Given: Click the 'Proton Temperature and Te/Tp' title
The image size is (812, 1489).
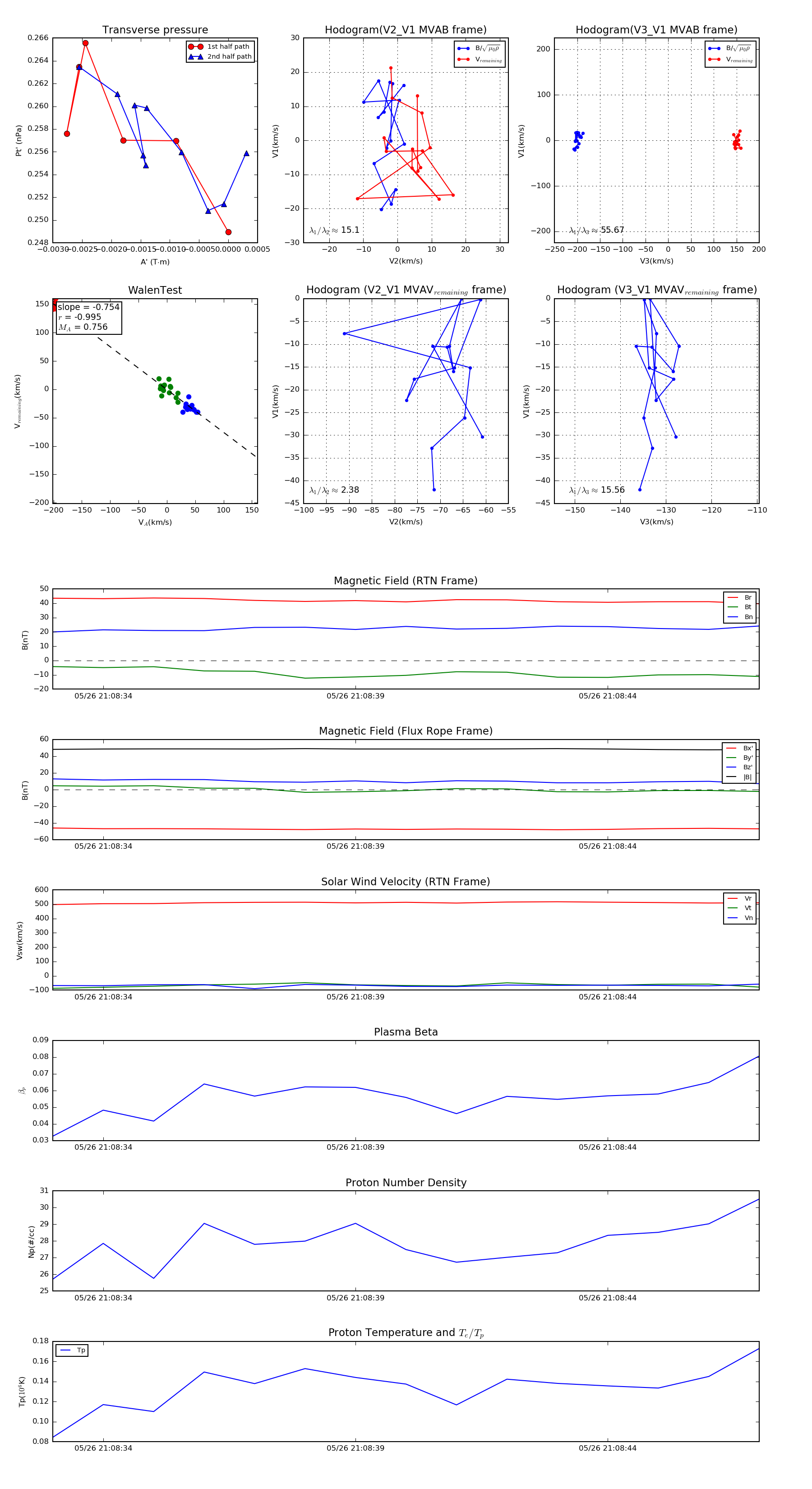Looking at the screenshot, I should 406,1333.
